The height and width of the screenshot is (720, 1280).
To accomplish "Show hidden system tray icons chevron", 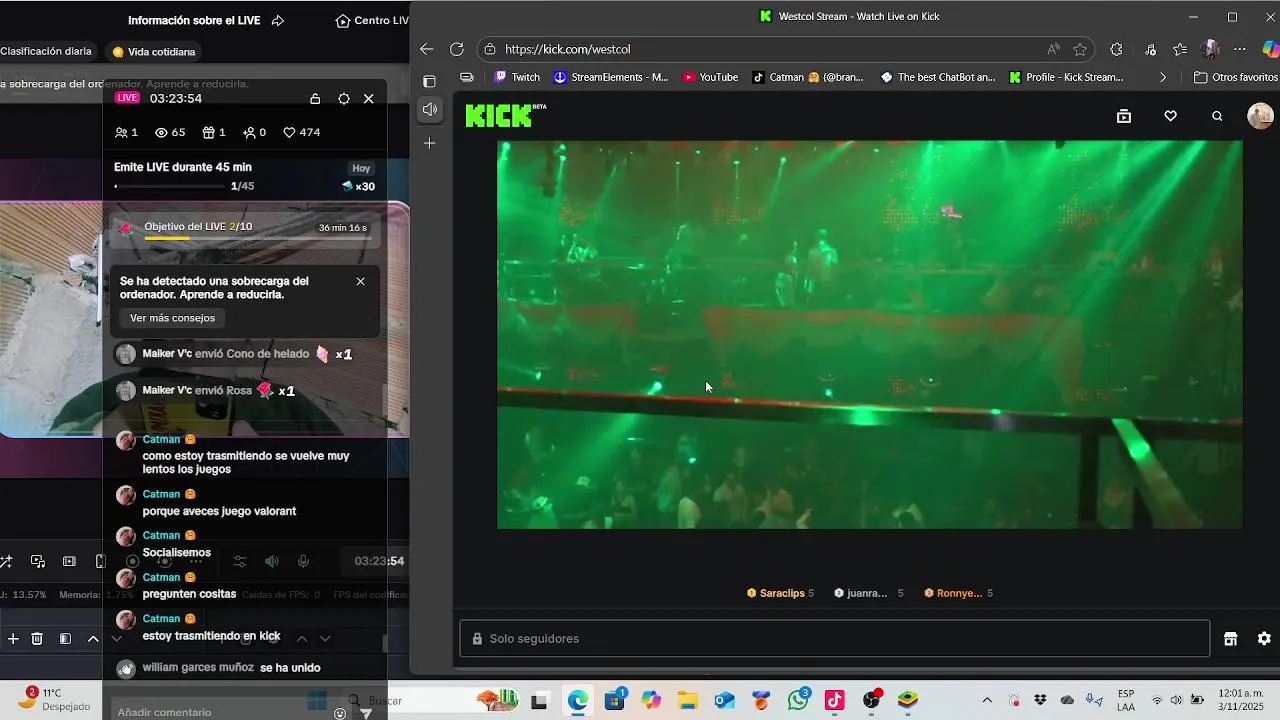I will pos(987,700).
